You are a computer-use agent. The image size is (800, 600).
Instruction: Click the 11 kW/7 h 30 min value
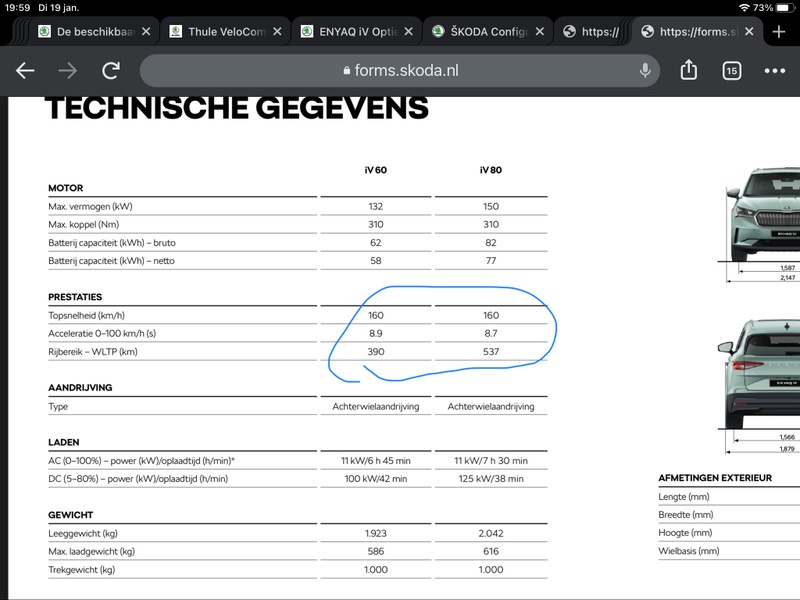pyautogui.click(x=491, y=461)
